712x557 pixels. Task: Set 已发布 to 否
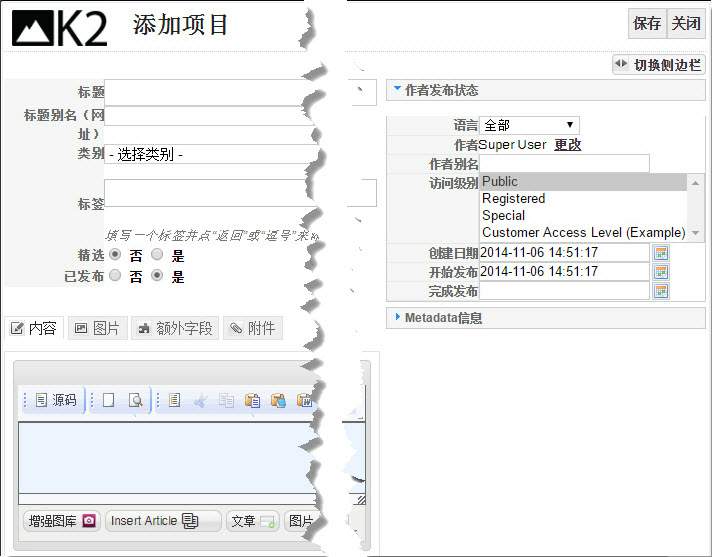(115, 276)
